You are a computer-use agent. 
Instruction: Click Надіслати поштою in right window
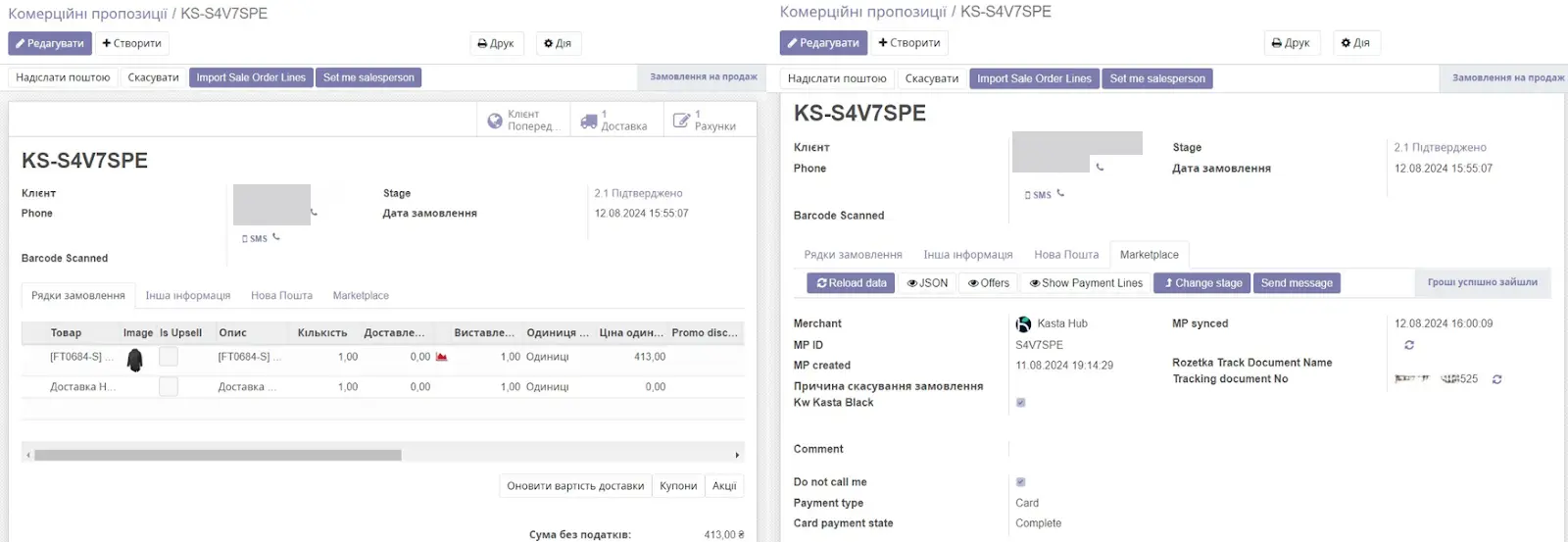click(837, 78)
